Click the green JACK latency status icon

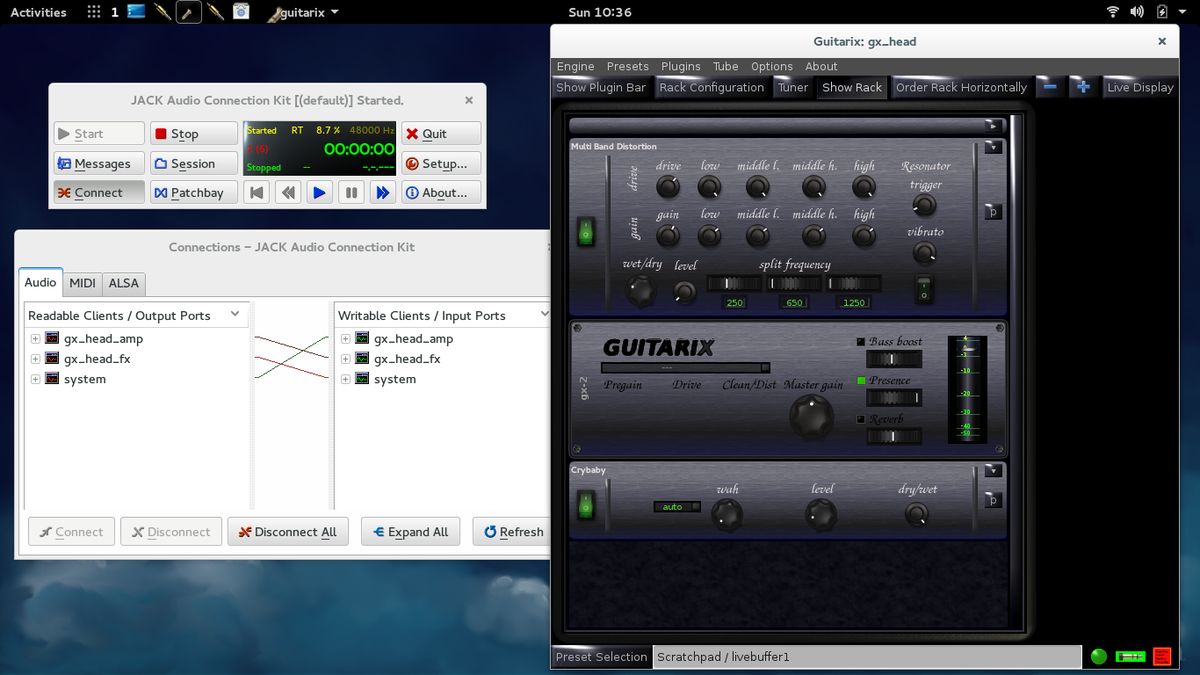click(1131, 657)
